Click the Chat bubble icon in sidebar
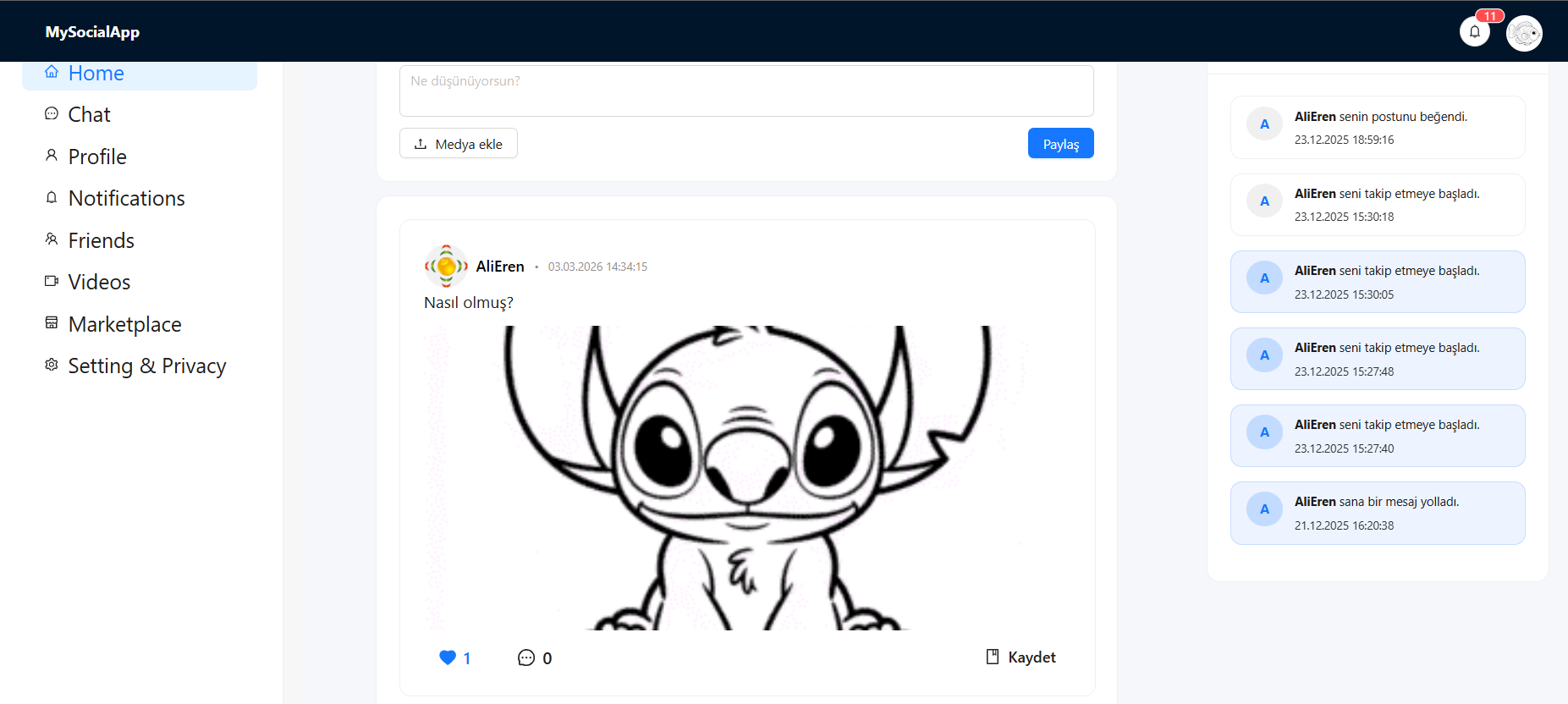Screen dimensions: 1568x704 point(52,113)
